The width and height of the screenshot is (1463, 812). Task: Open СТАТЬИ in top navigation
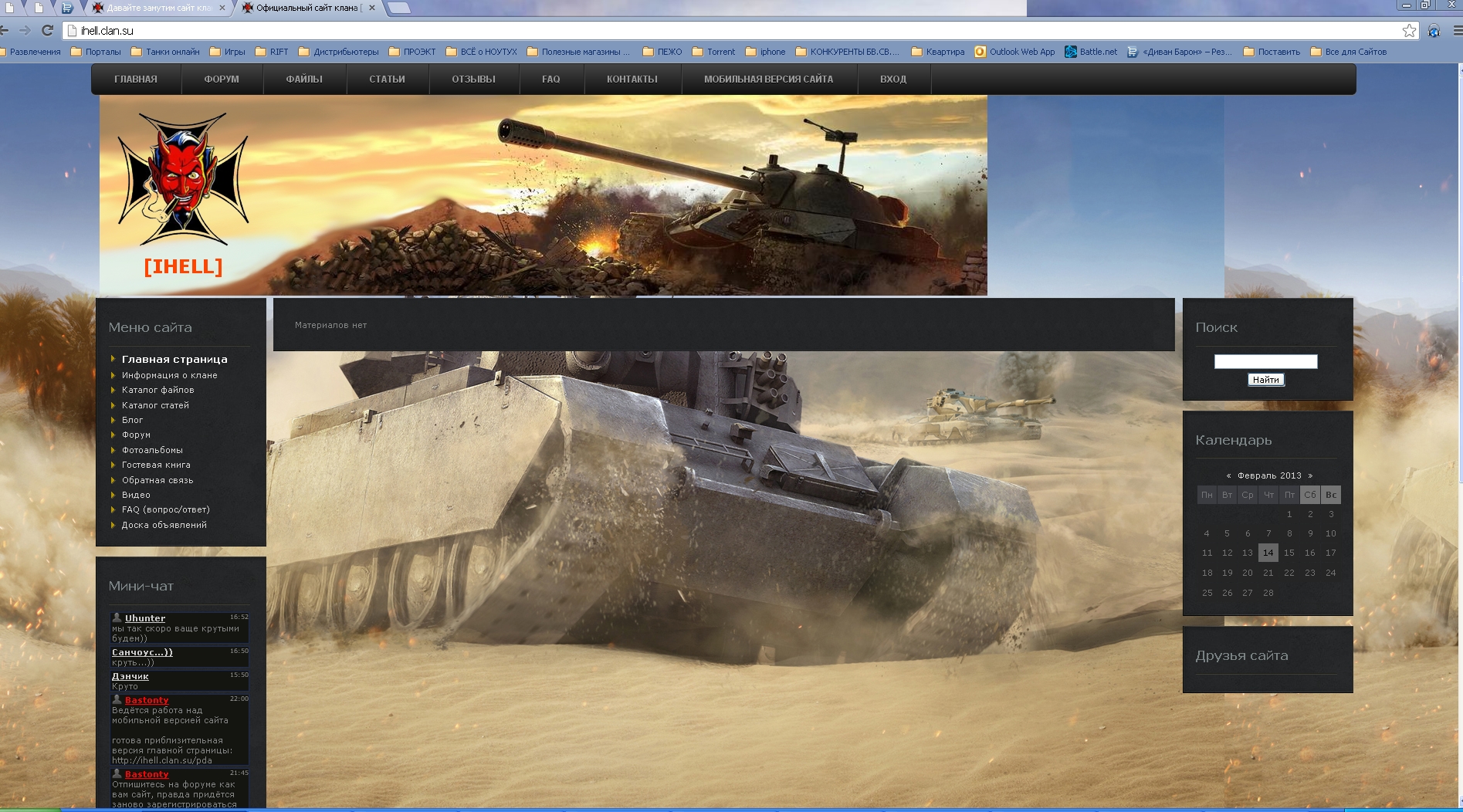tap(387, 79)
